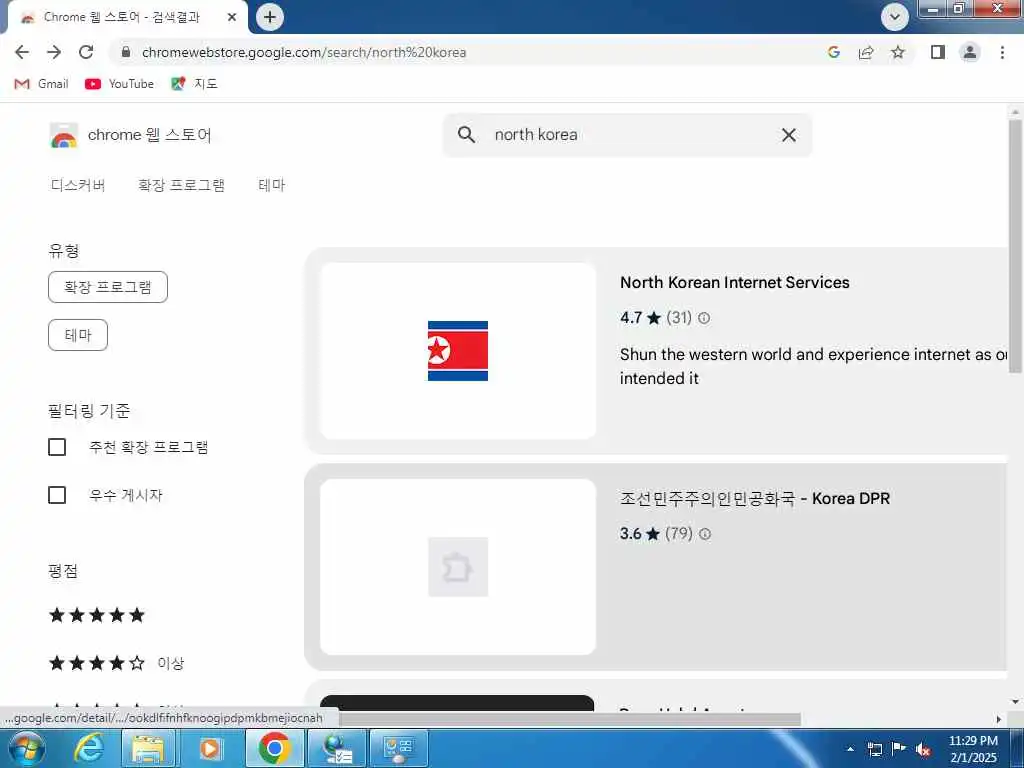Show rating info for Korea DPR extension
The height and width of the screenshot is (768, 1024).
pyautogui.click(x=705, y=534)
